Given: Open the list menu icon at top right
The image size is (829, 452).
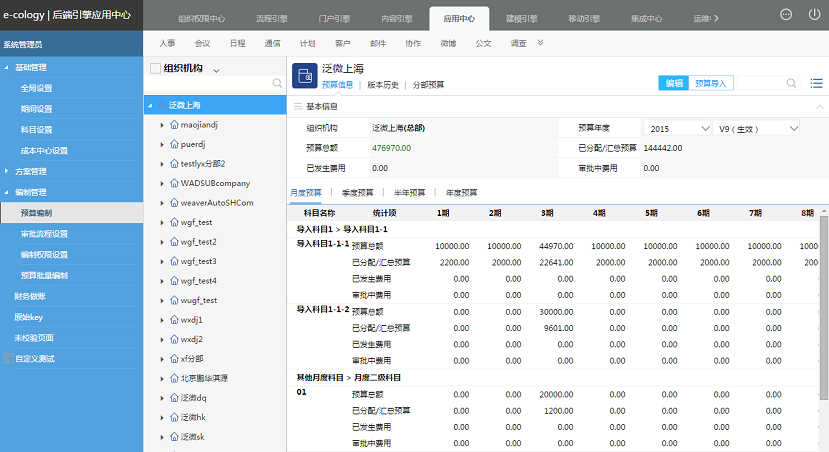Looking at the screenshot, I should [816, 83].
